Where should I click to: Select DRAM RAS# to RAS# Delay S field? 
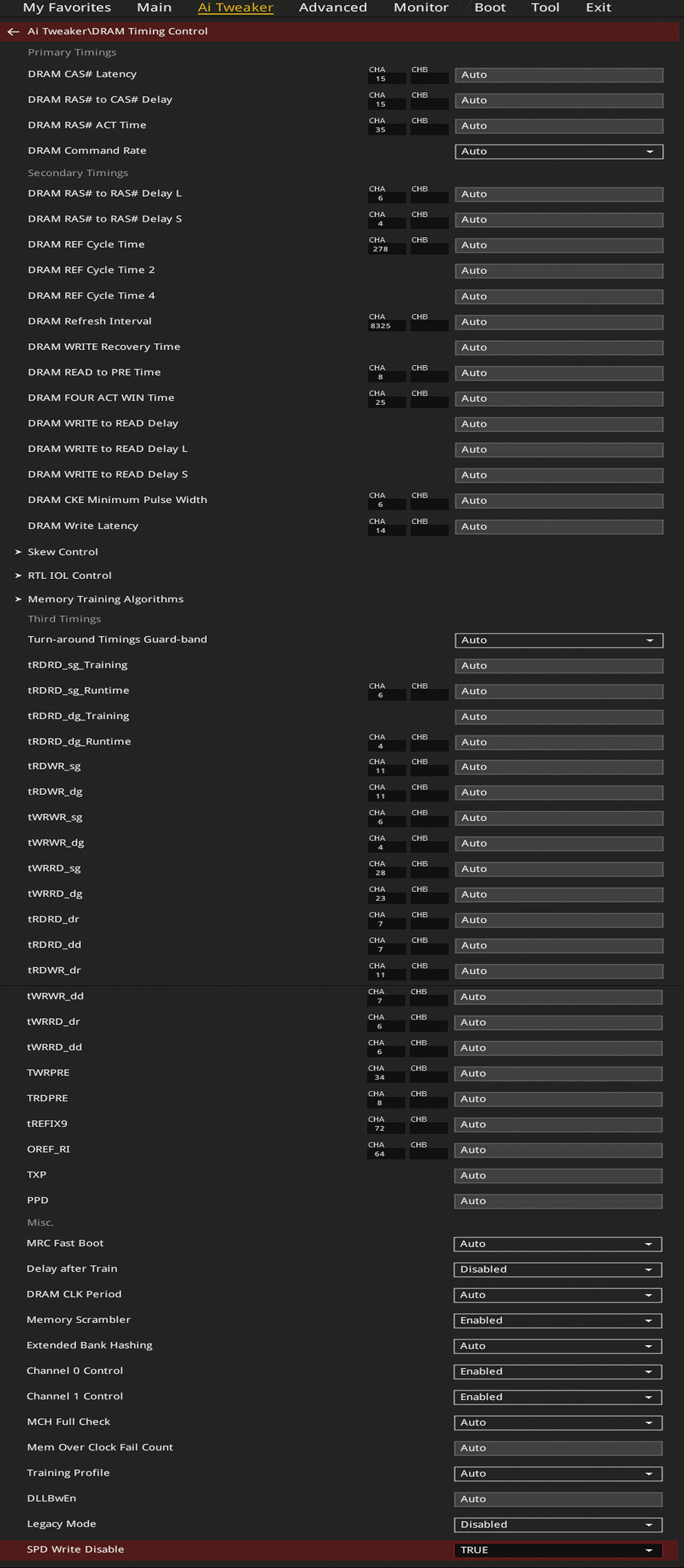click(x=559, y=220)
